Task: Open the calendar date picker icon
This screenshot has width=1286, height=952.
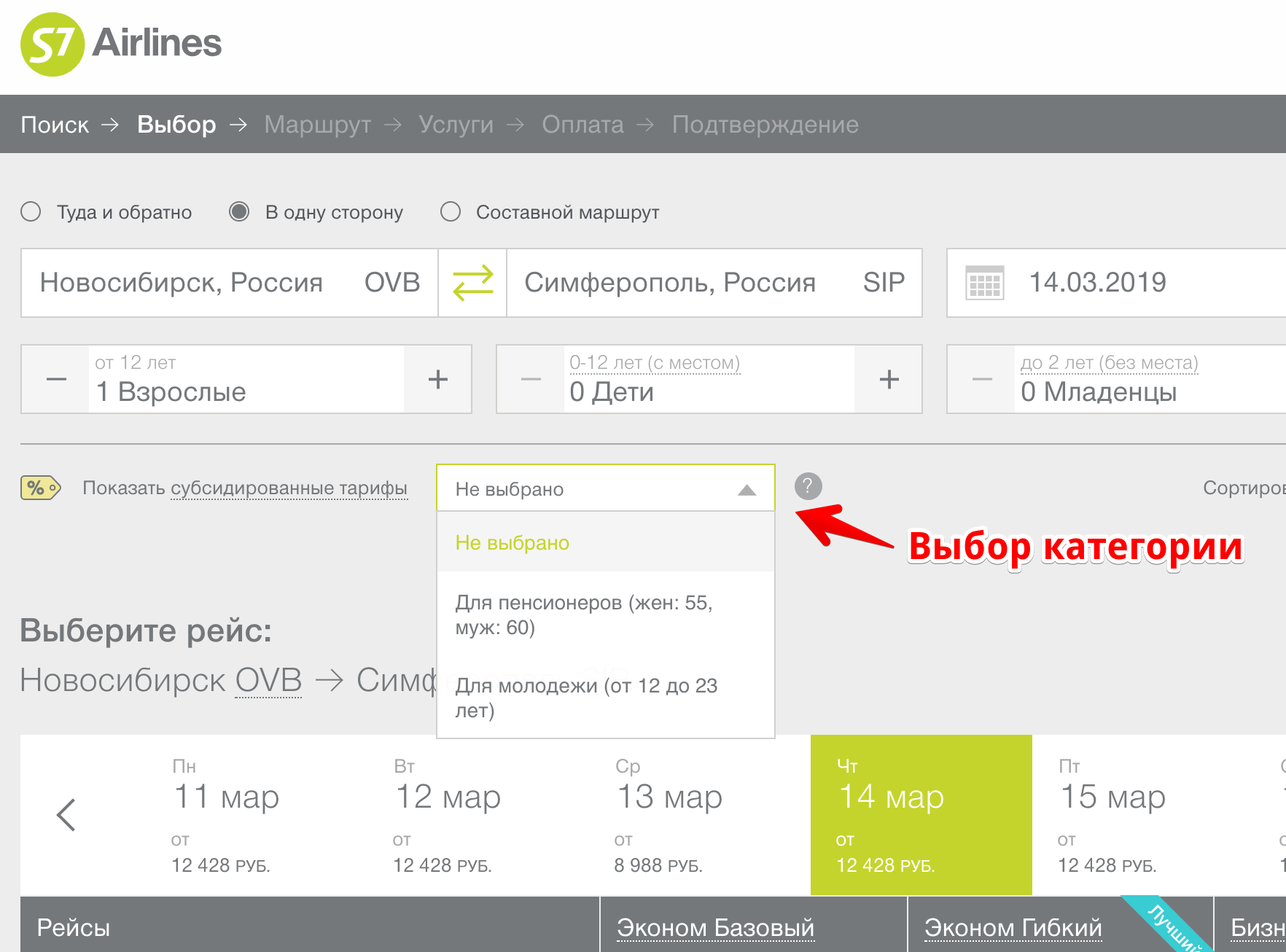Action: [x=984, y=283]
